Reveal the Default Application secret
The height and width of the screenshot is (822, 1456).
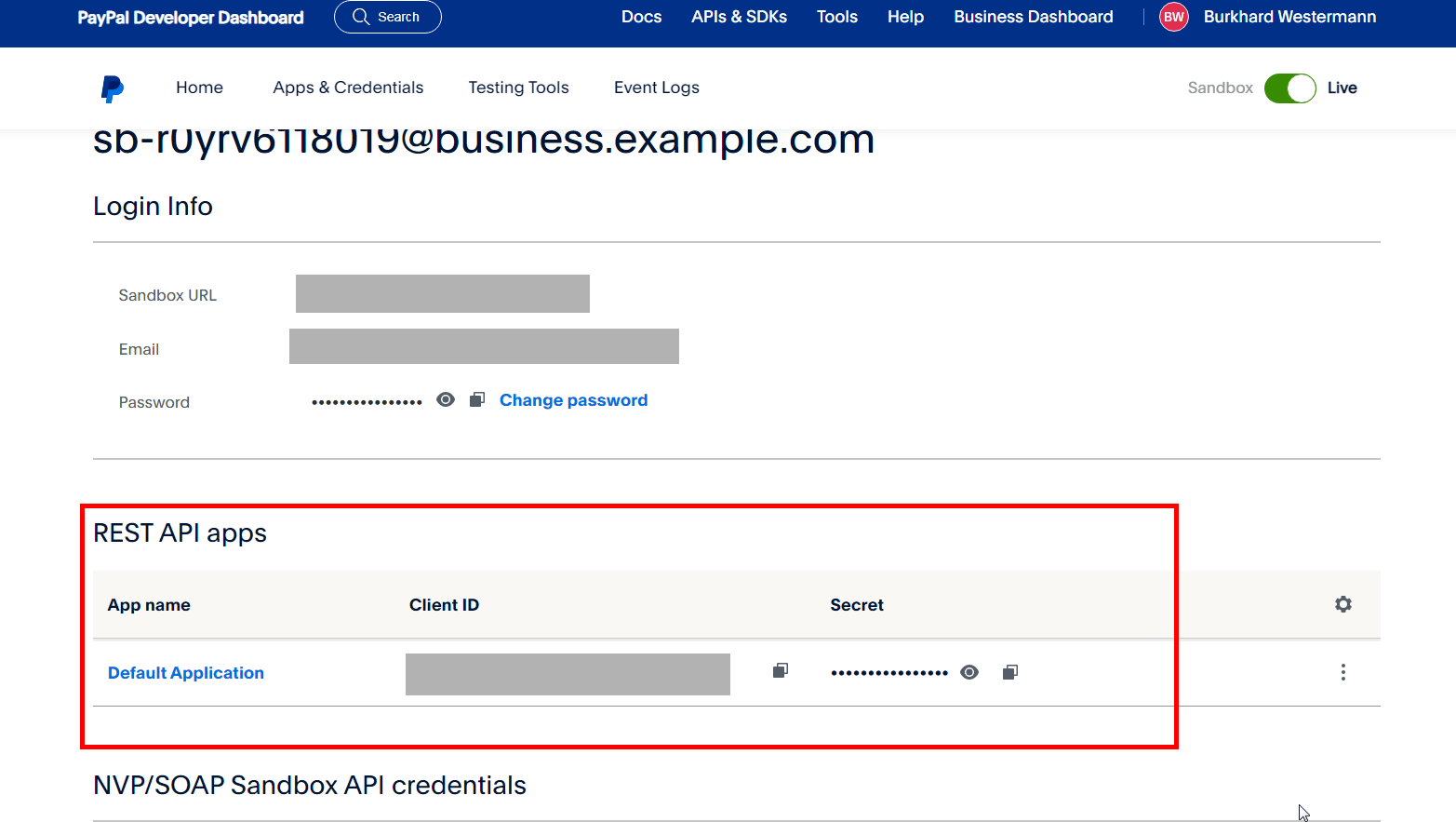click(x=969, y=672)
